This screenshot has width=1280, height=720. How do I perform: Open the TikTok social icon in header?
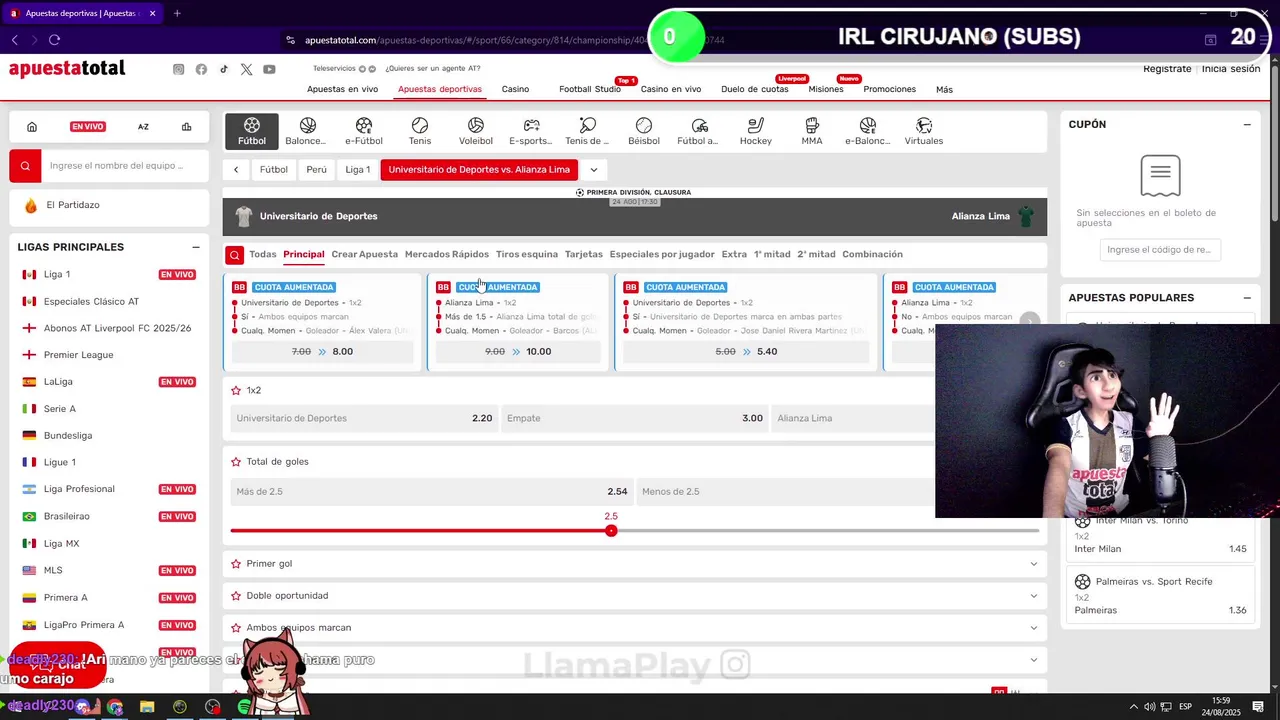click(x=223, y=69)
